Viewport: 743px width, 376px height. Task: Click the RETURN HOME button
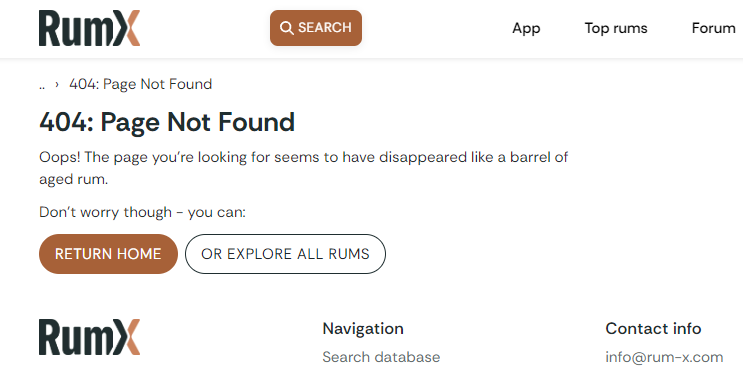tap(108, 254)
